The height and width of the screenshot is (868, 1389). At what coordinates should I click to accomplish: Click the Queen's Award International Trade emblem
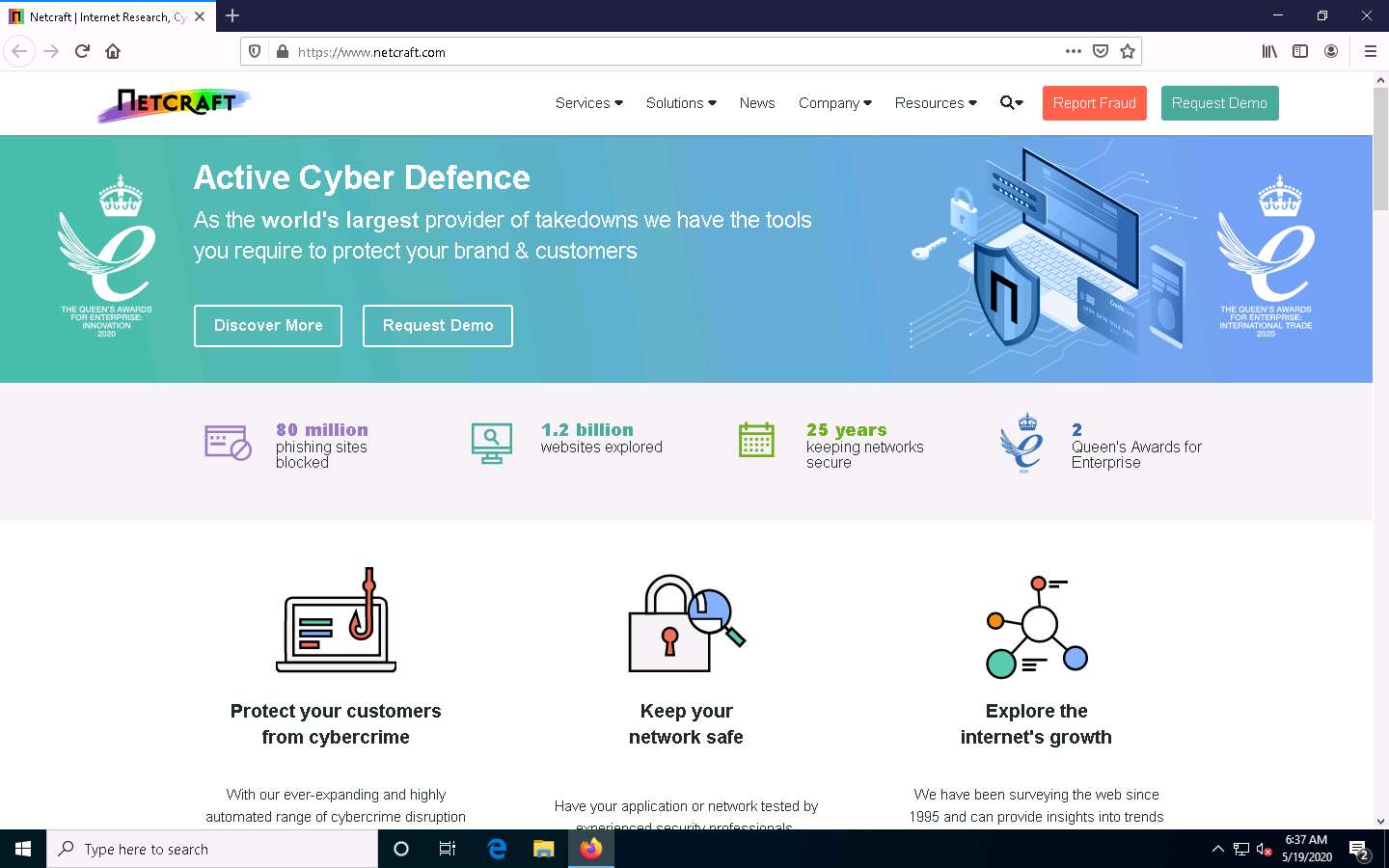(x=1266, y=256)
